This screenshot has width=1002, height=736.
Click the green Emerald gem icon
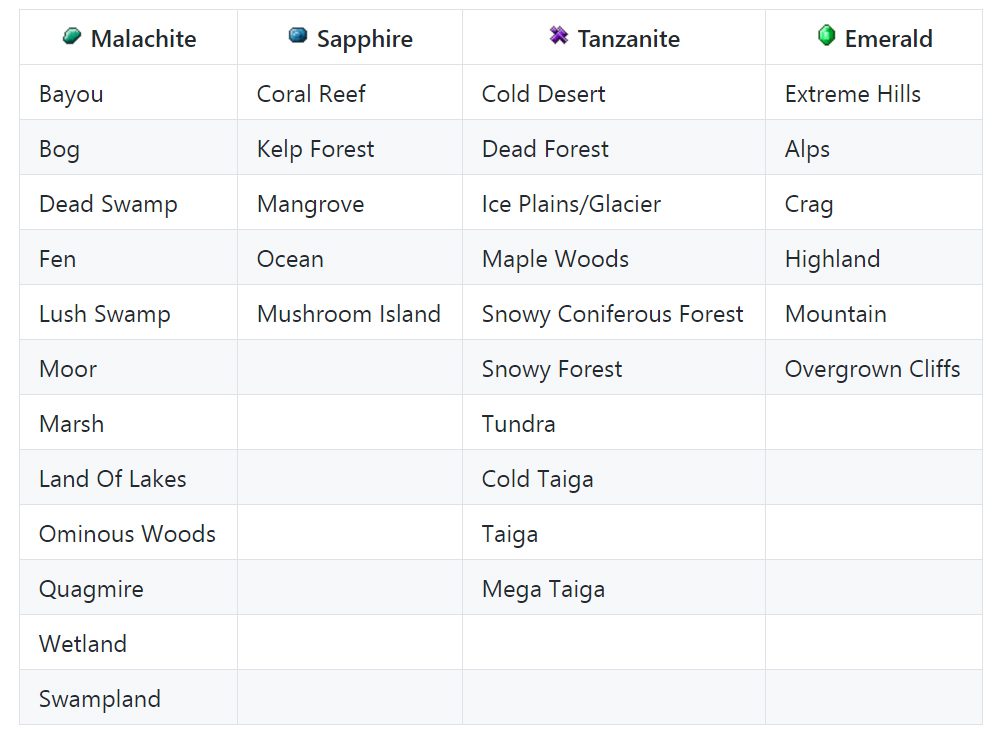coord(826,35)
